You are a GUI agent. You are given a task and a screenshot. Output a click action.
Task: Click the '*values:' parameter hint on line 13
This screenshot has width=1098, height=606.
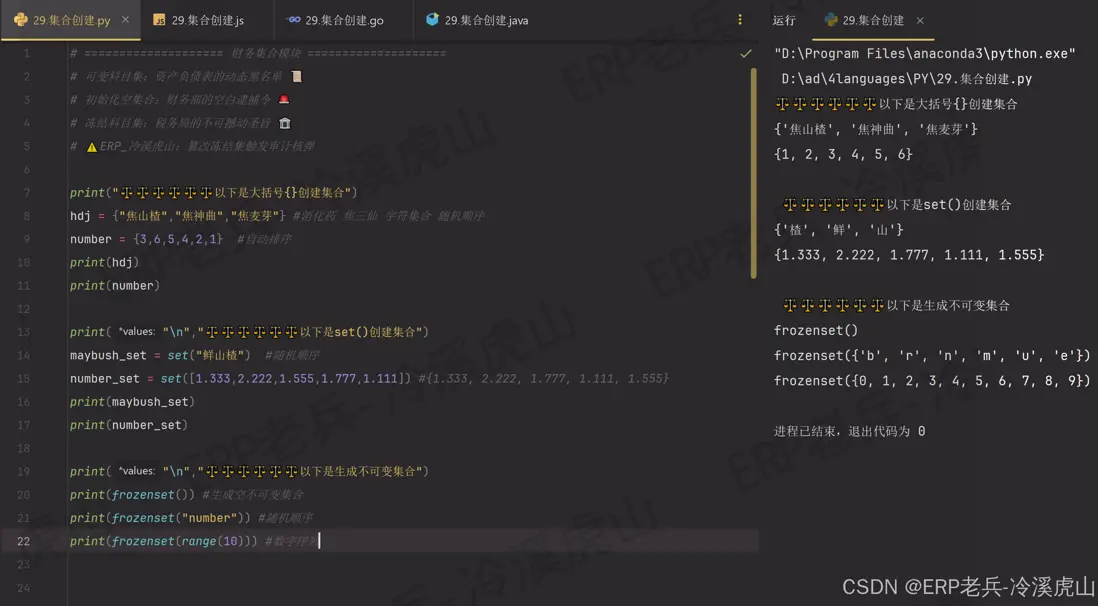pos(137,331)
